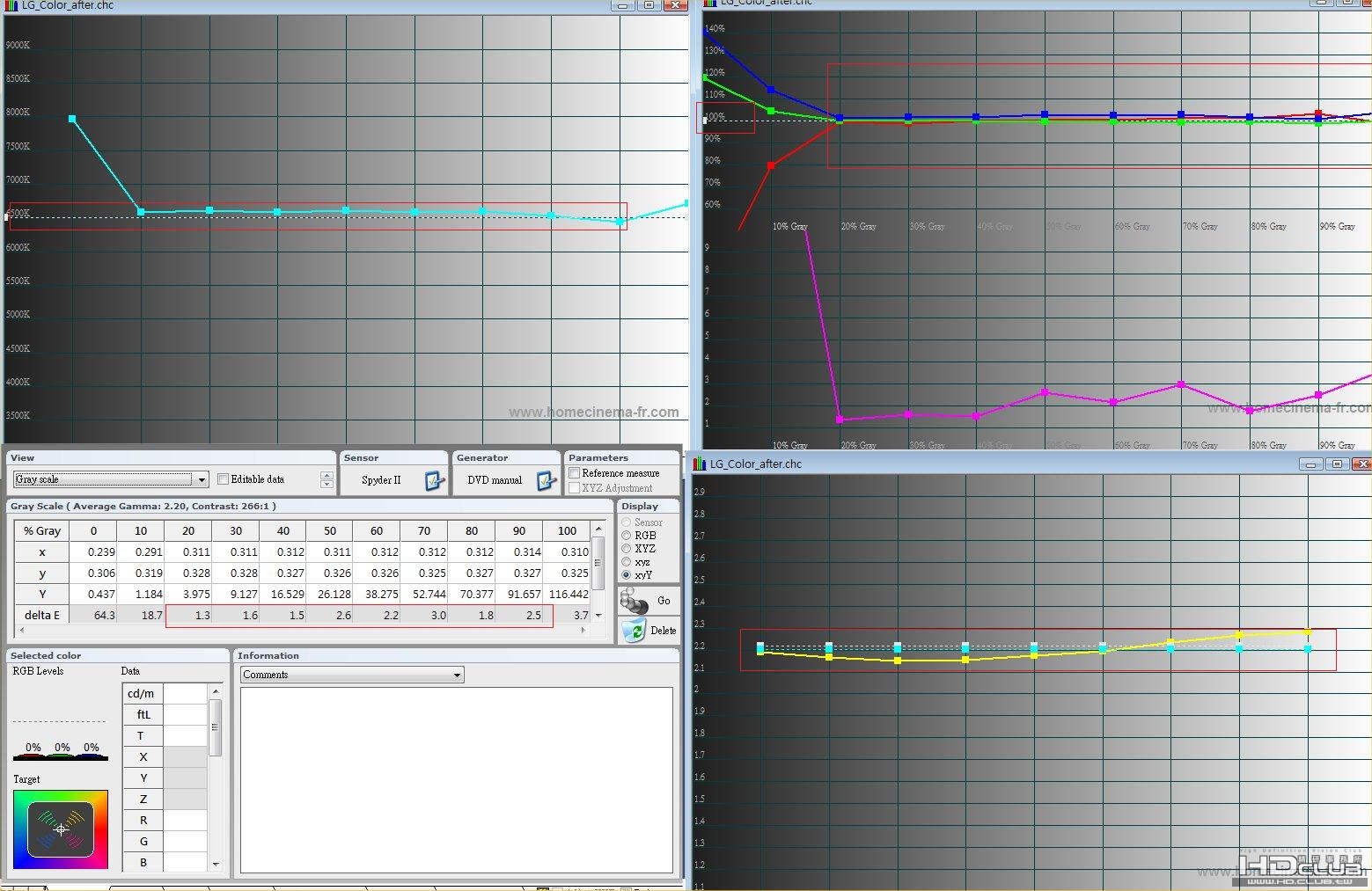This screenshot has width=1372, height=891.
Task: Click the Y value 16.529 cell
Action: click(x=282, y=594)
